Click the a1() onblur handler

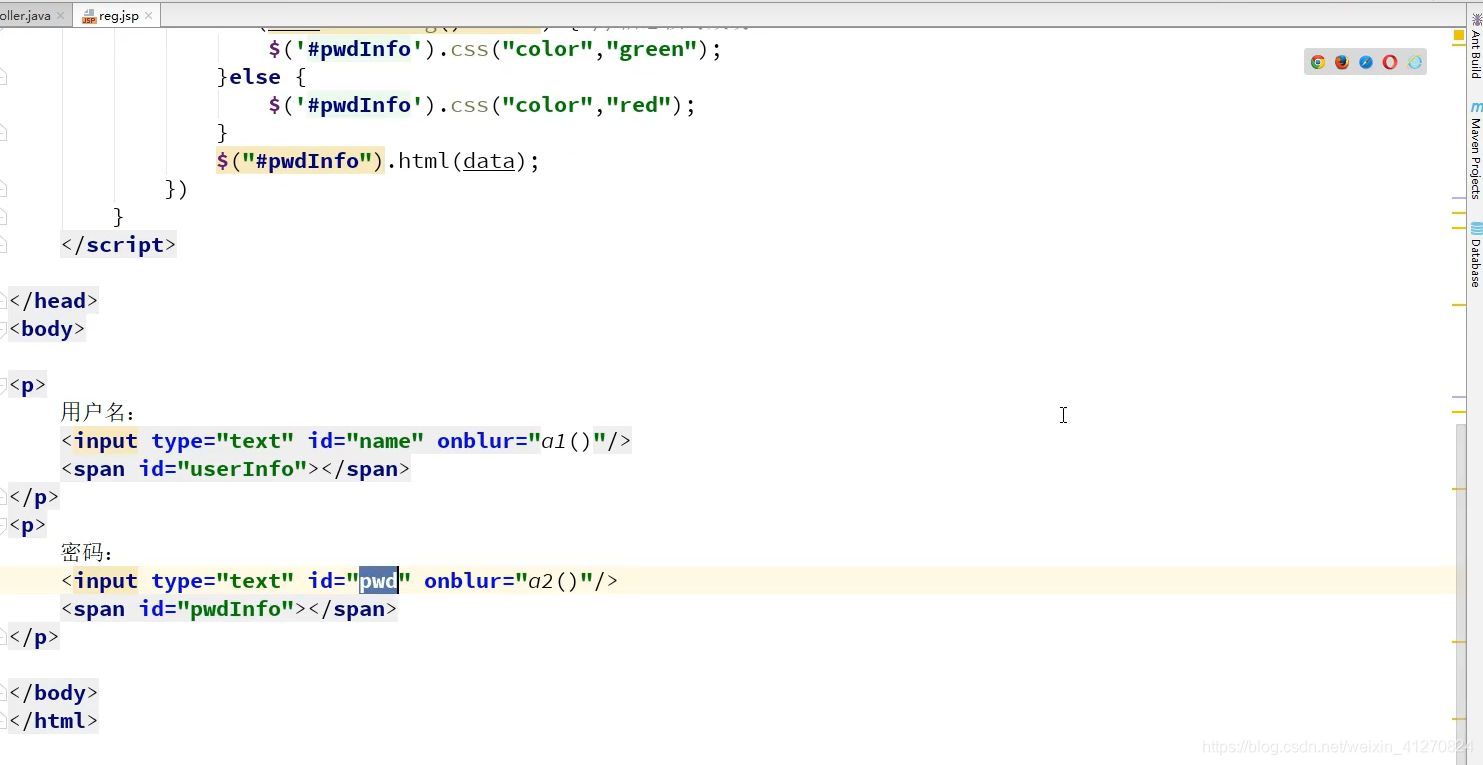pyautogui.click(x=567, y=441)
